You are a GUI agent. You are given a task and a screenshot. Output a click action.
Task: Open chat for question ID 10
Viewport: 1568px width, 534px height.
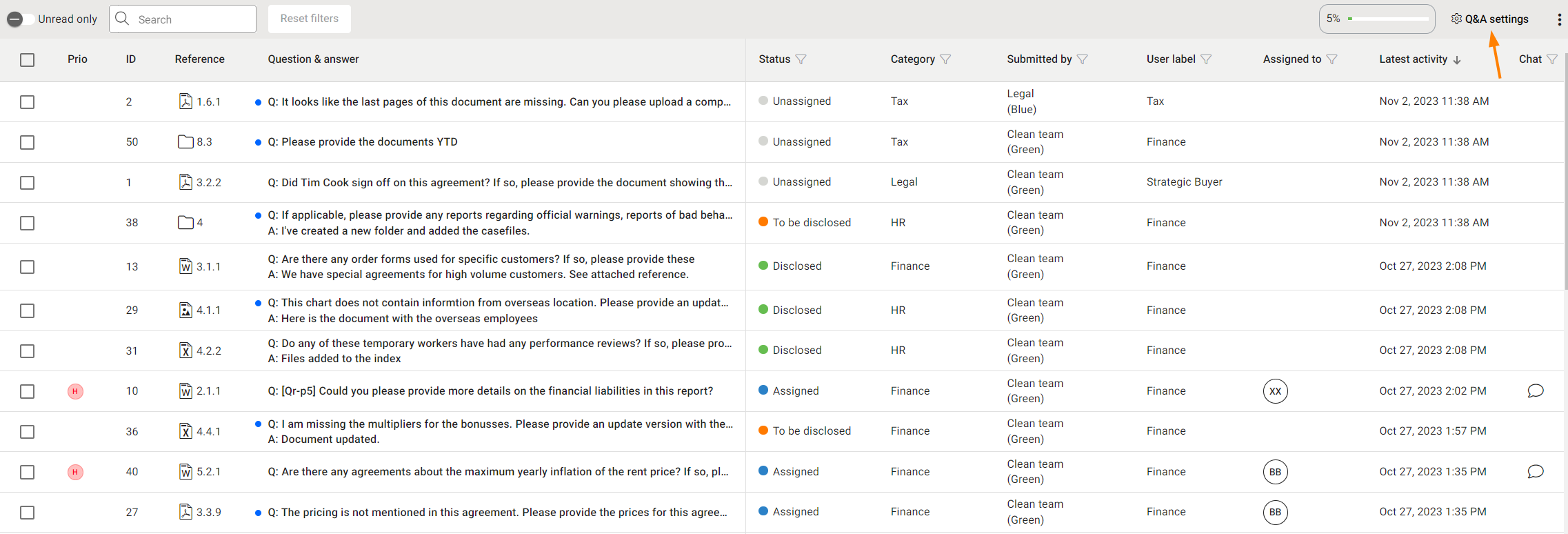[1535, 391]
